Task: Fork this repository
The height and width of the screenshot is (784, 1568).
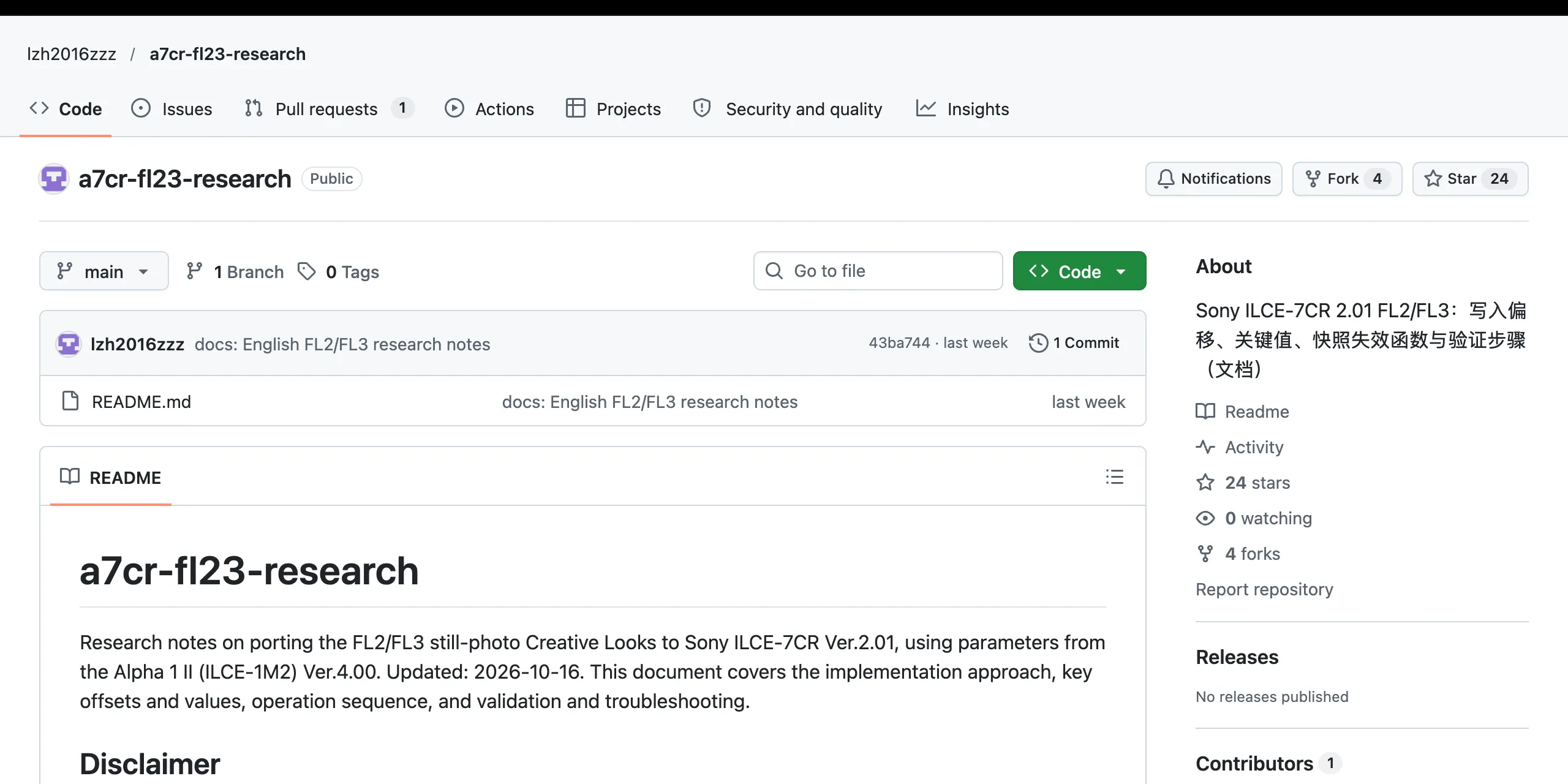Action: pyautogui.click(x=1347, y=179)
